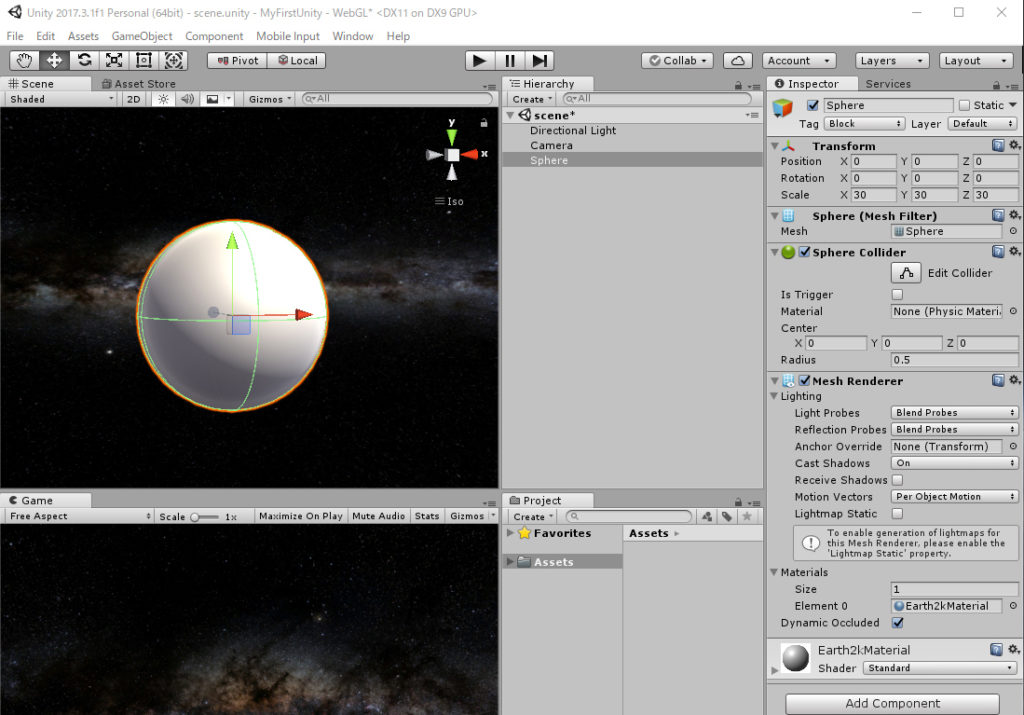Image resolution: width=1024 pixels, height=715 pixels.
Task: Click GameObject cube icon in Inspector
Action: pyautogui.click(x=782, y=108)
